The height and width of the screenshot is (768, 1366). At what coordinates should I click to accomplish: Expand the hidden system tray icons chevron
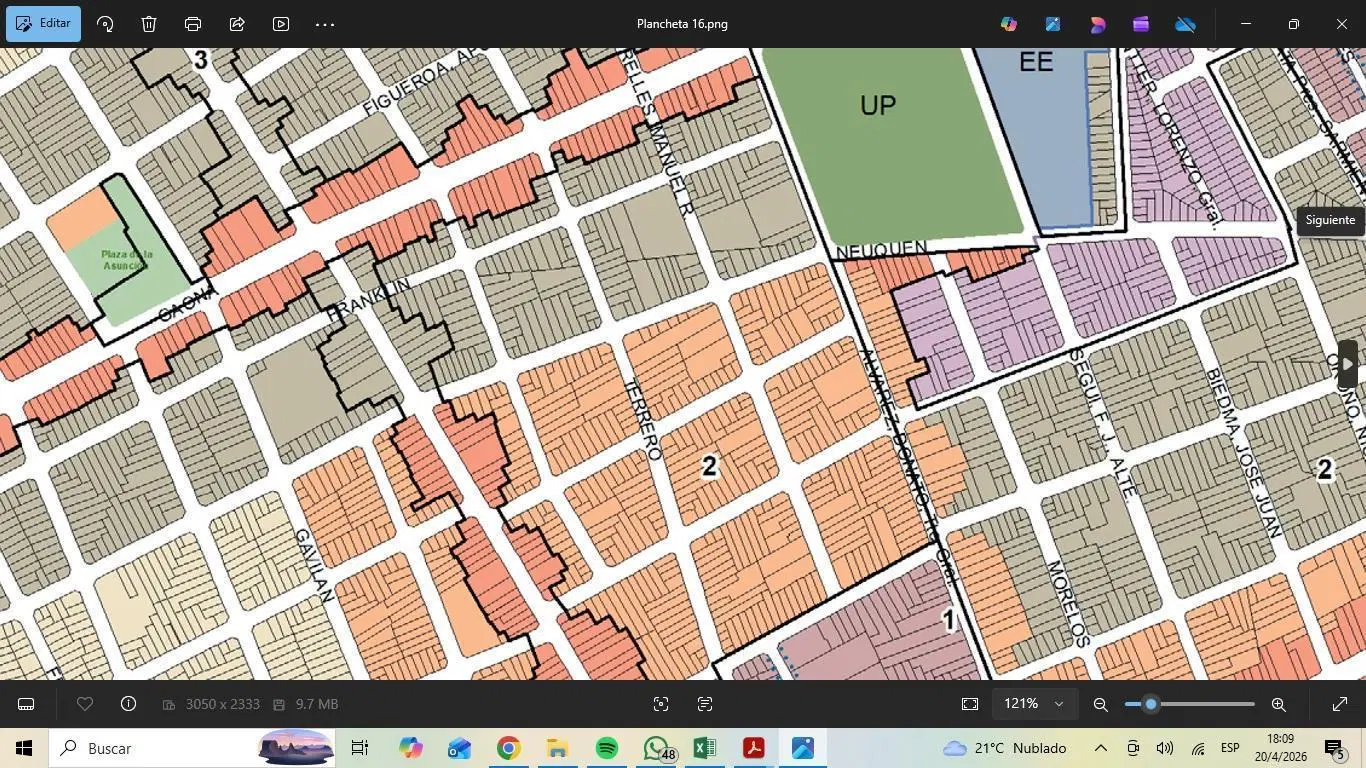coord(1100,748)
